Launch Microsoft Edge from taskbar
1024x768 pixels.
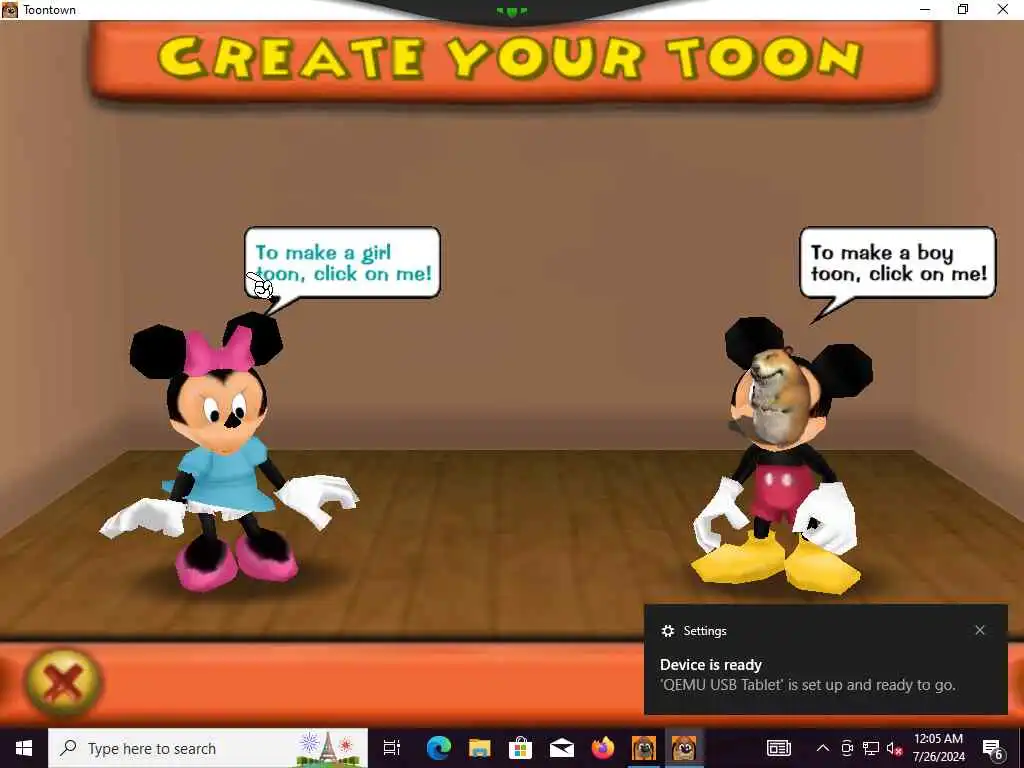tap(439, 748)
